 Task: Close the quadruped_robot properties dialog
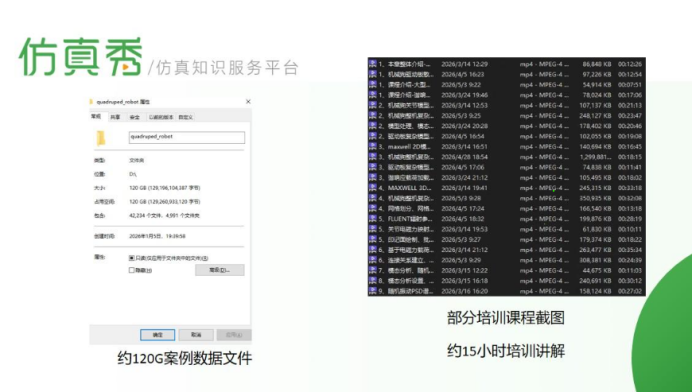(x=248, y=102)
